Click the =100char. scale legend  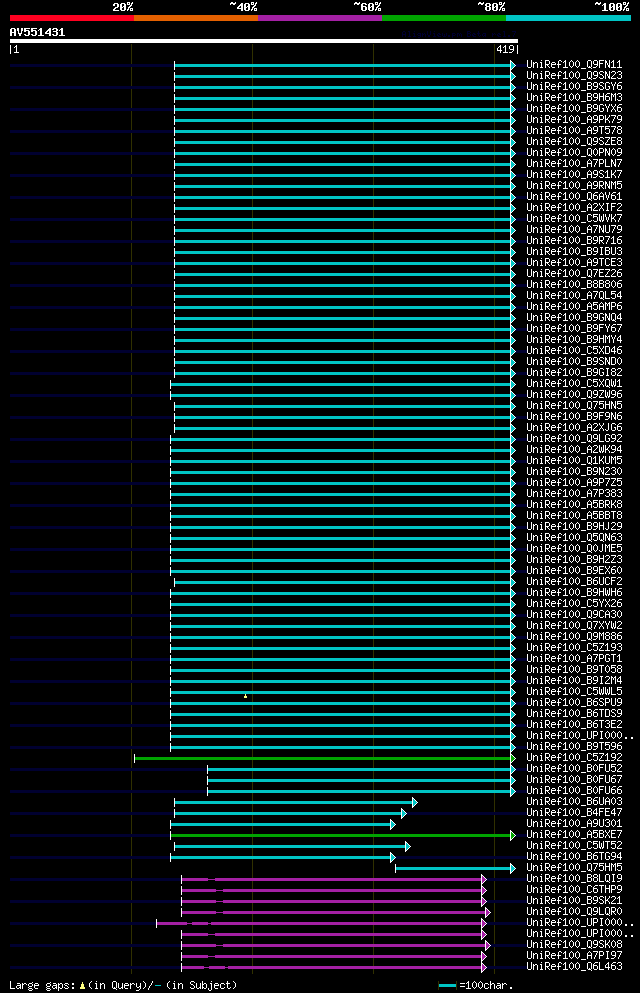click(476, 986)
